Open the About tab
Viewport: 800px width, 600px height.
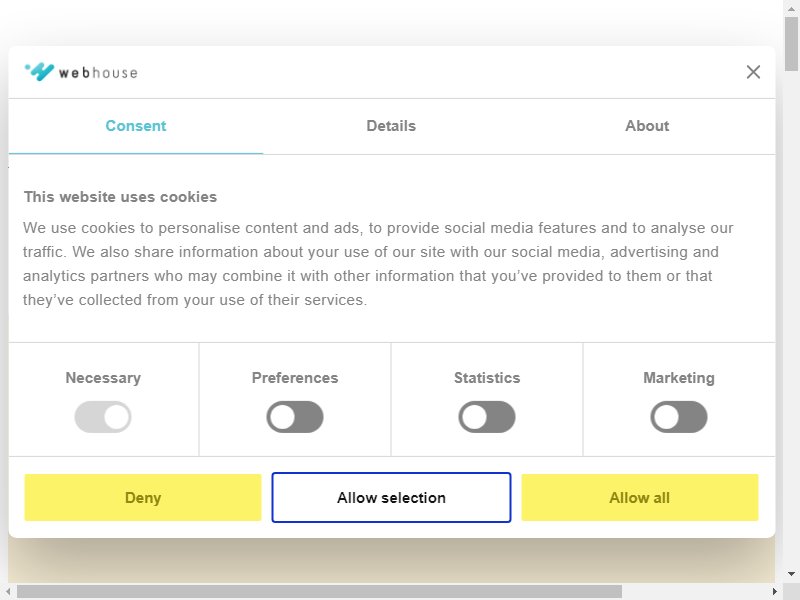(647, 126)
